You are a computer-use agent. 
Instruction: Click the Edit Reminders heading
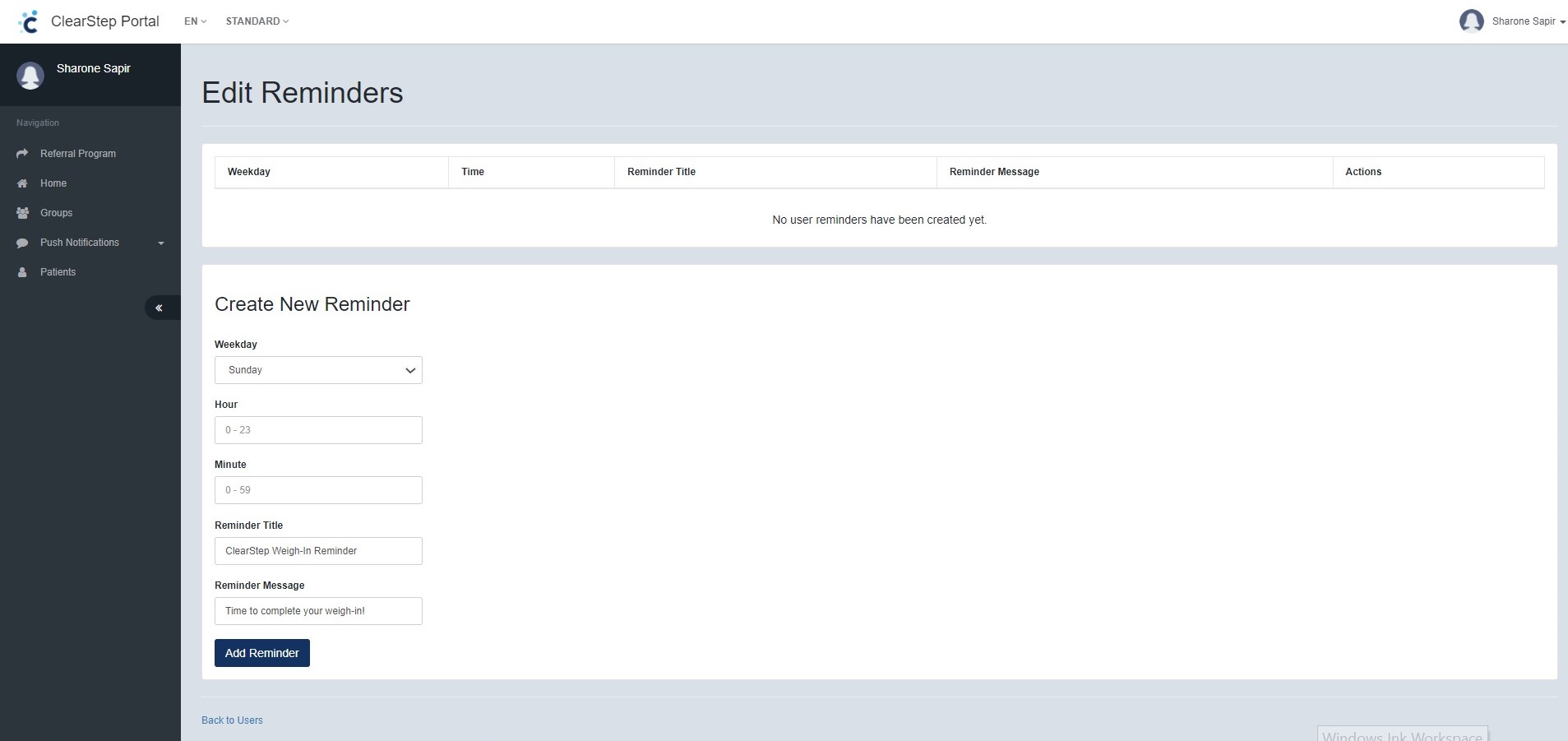tap(303, 93)
